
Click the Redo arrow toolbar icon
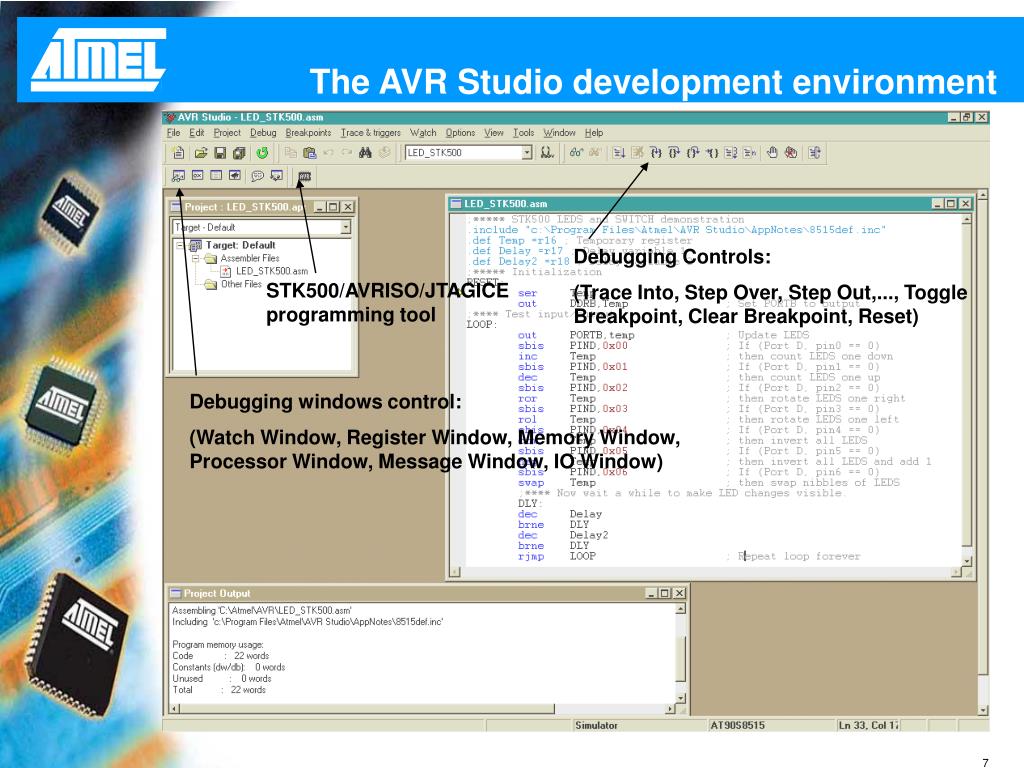[347, 153]
